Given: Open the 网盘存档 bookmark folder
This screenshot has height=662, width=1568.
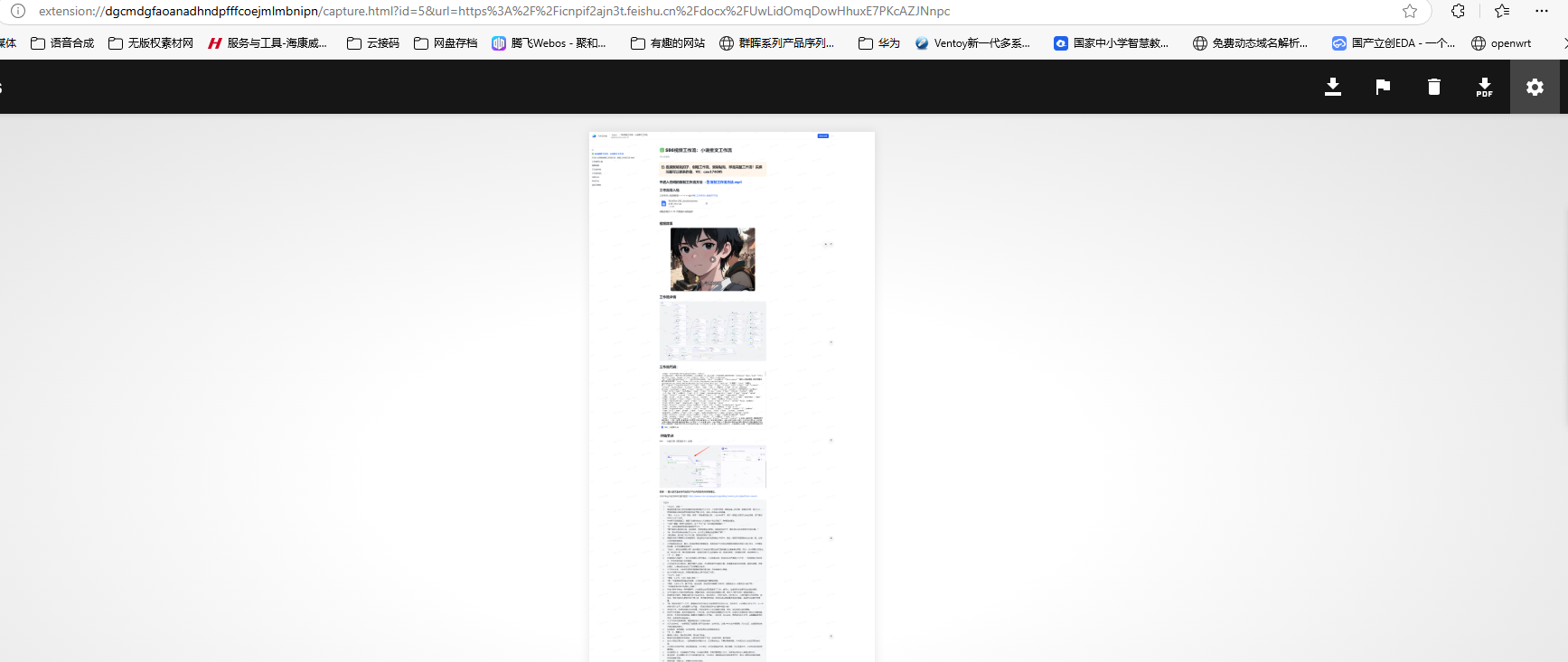Looking at the screenshot, I should (x=446, y=43).
